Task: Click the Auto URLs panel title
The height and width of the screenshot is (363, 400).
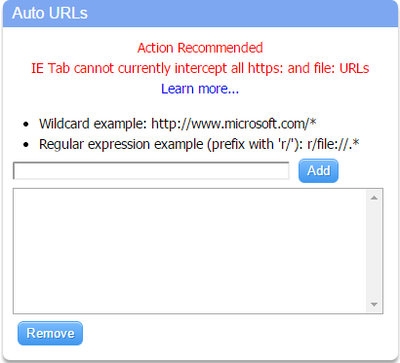Action: click(50, 13)
